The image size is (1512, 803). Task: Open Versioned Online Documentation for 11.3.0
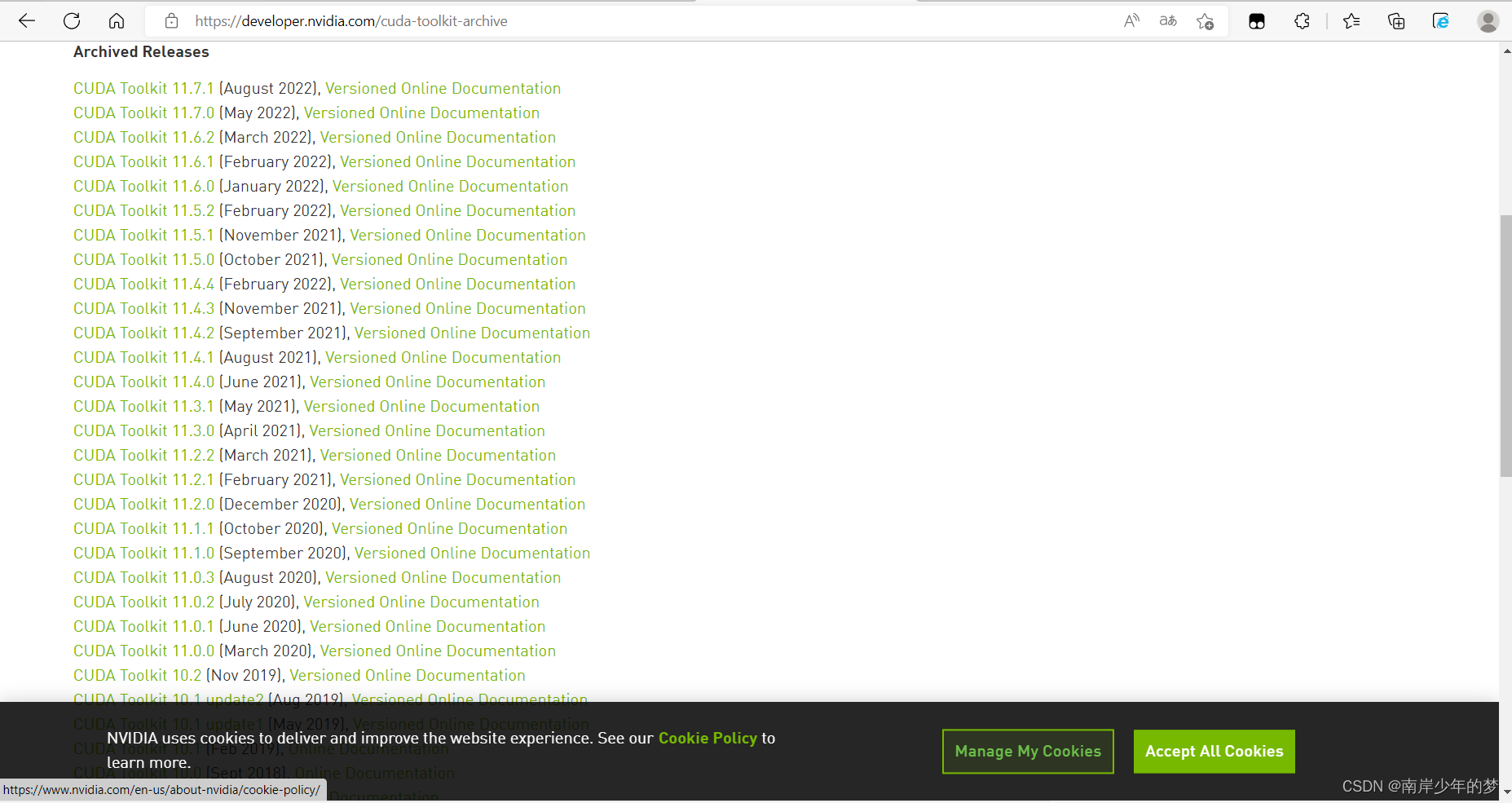427,430
